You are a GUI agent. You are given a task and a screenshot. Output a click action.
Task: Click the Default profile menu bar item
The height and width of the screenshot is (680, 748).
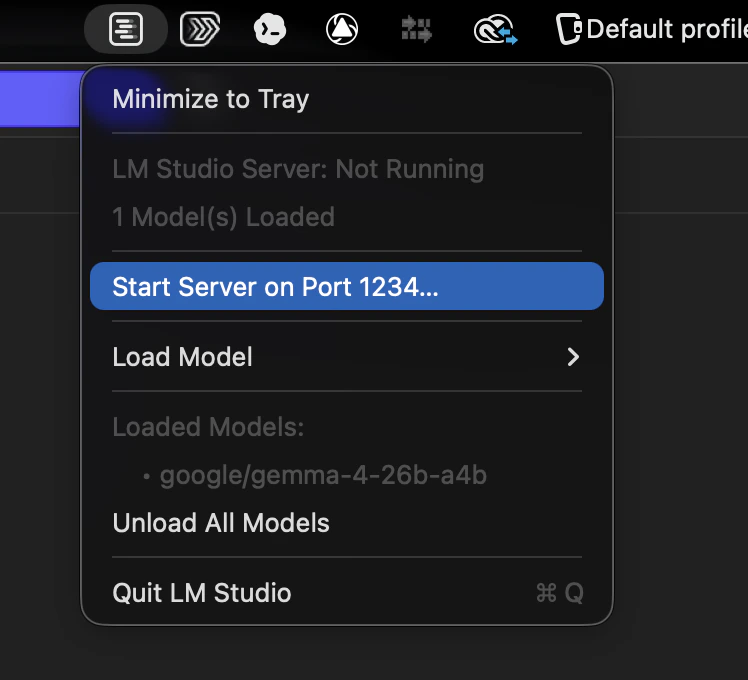pos(652,29)
